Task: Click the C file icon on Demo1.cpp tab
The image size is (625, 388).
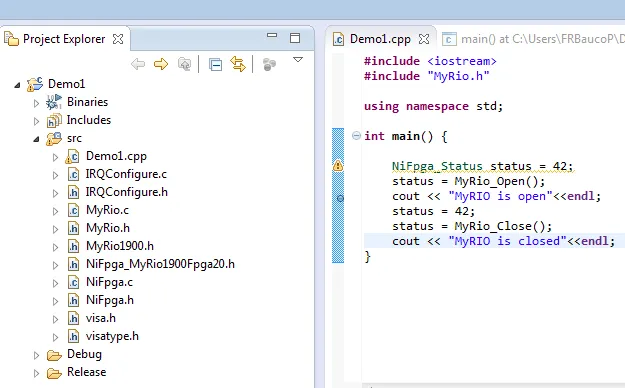Action: (x=338, y=39)
